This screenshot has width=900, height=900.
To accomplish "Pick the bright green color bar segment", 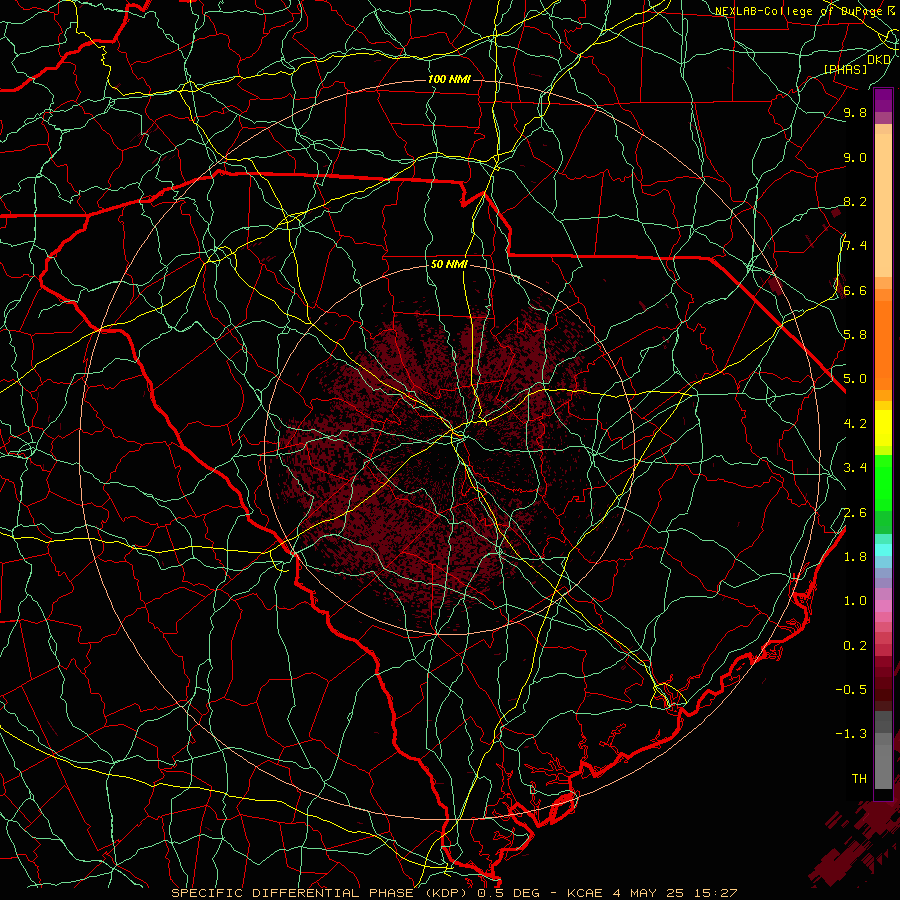I will (x=883, y=482).
